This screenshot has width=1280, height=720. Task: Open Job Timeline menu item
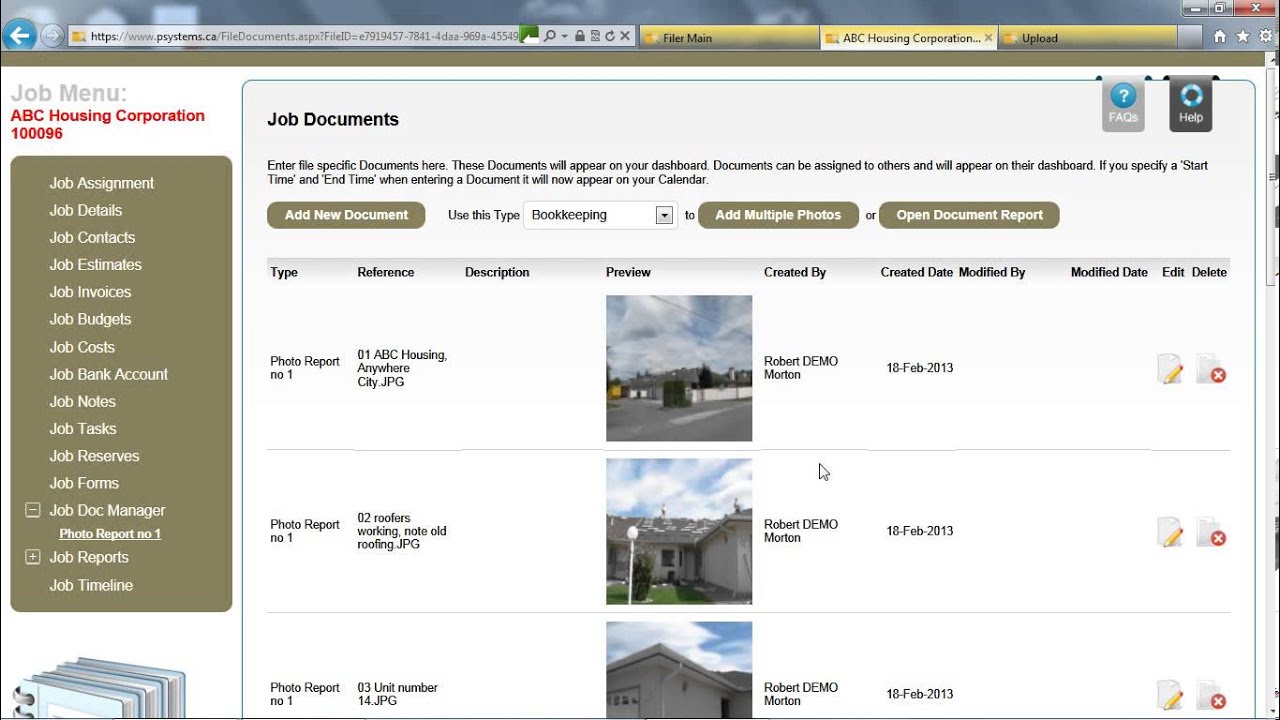91,585
